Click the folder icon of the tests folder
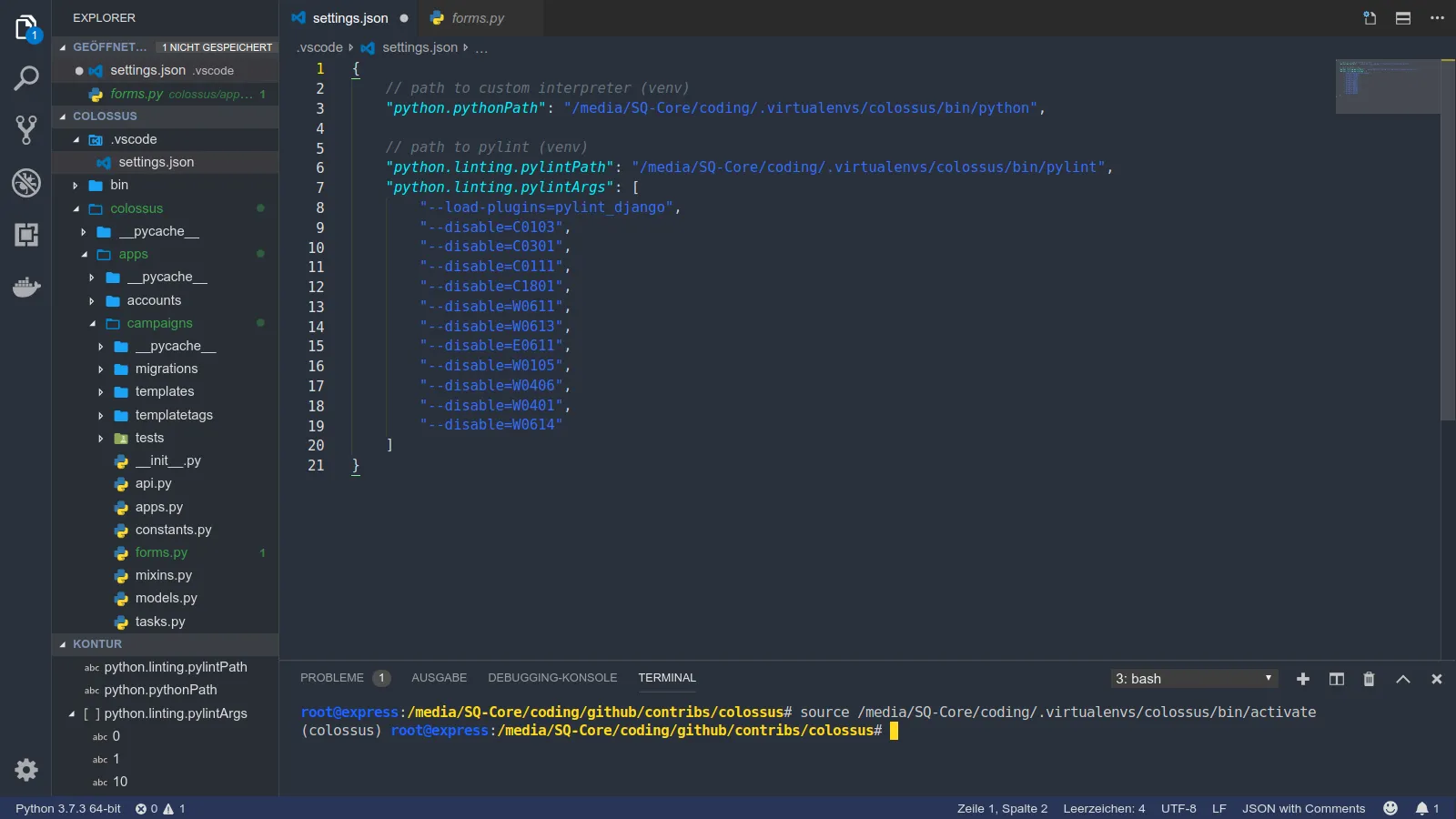This screenshot has height=819, width=1456. [121, 439]
